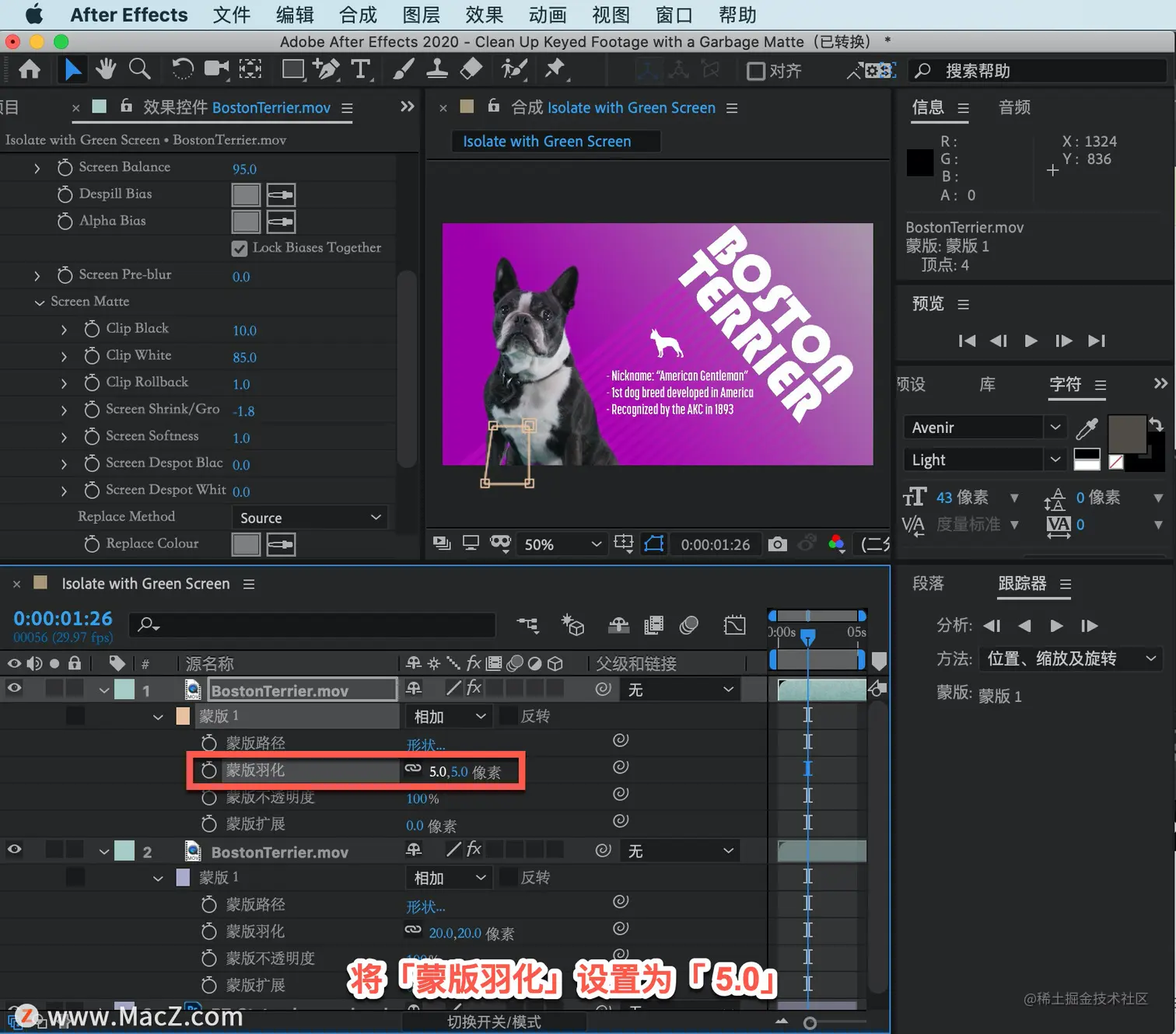Select the Home icon in toolbar
Image resolution: width=1176 pixels, height=1034 pixels.
pyautogui.click(x=30, y=70)
